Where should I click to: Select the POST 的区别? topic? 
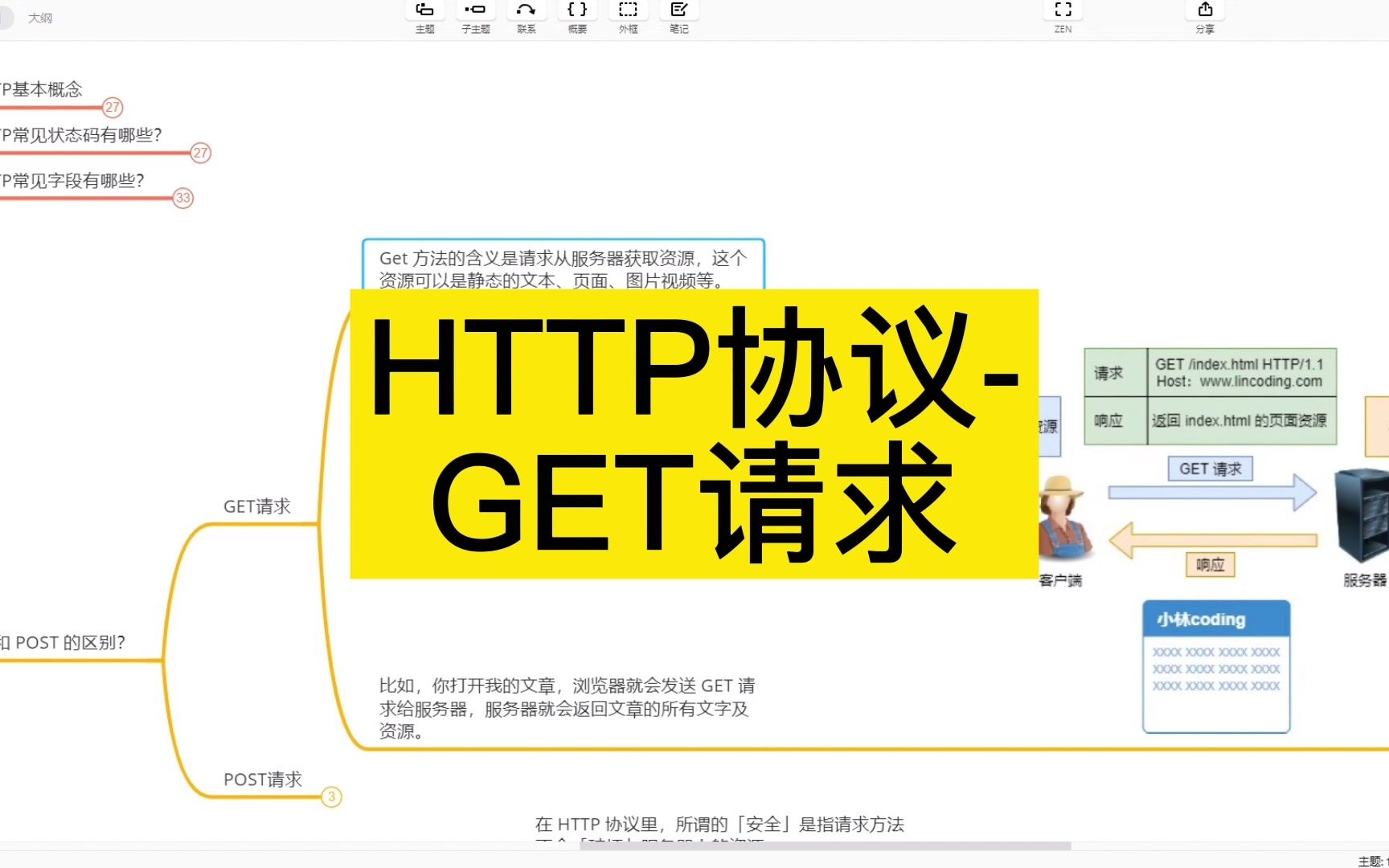click(63, 642)
